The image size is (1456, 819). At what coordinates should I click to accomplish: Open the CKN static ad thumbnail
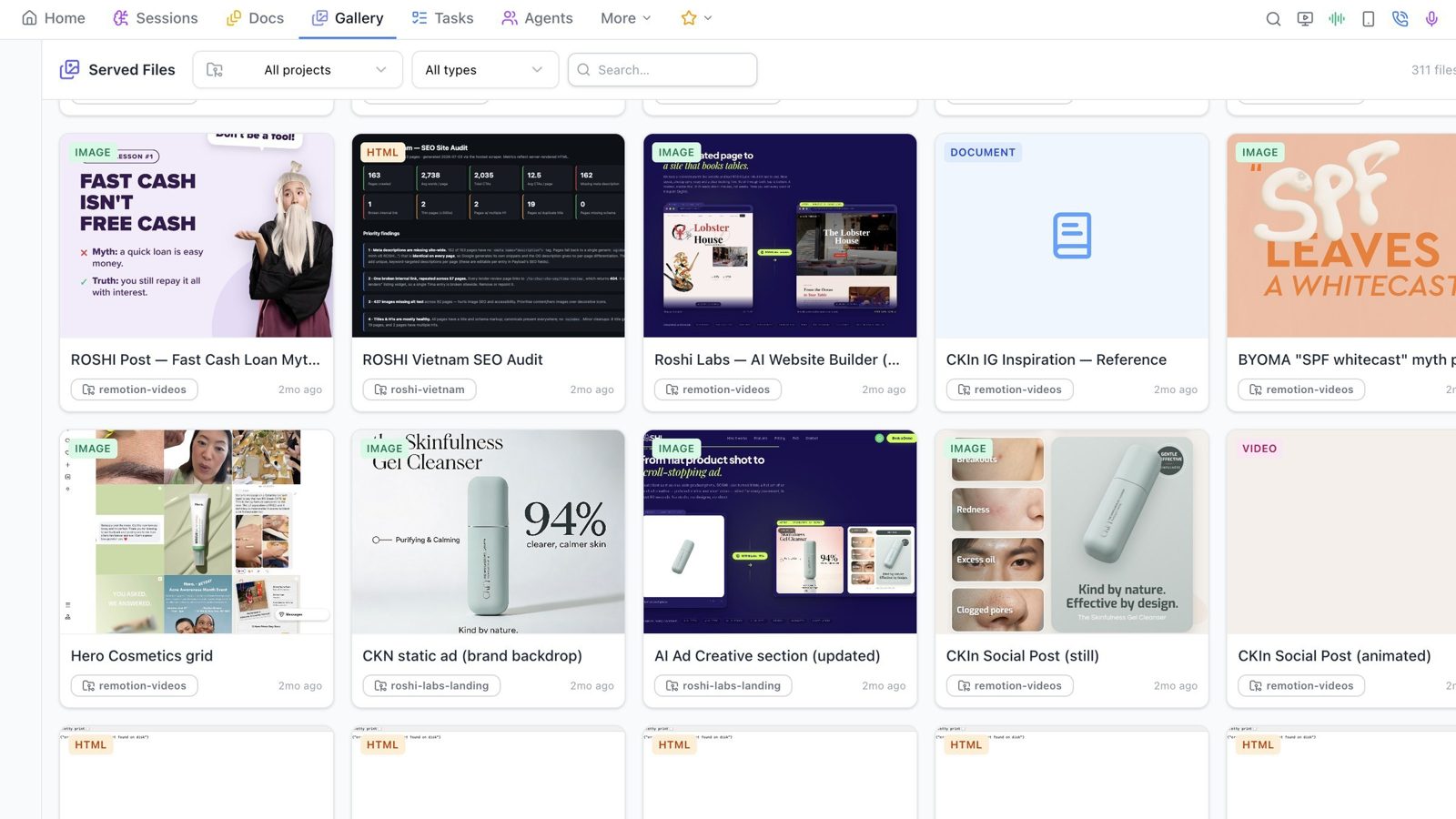coord(489,531)
